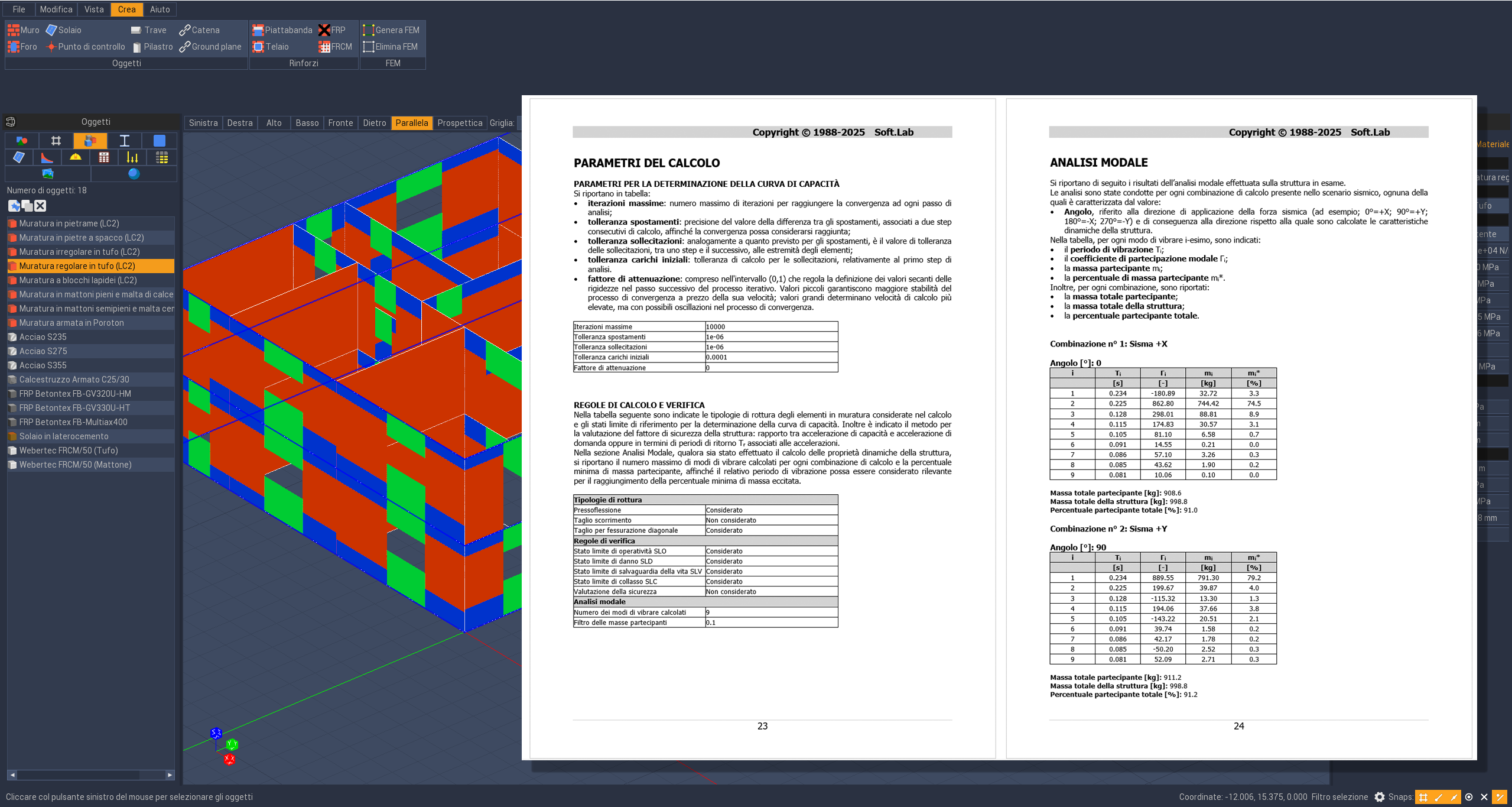Open the calculator icon panel
The width and height of the screenshot is (1512, 807).
(104, 157)
